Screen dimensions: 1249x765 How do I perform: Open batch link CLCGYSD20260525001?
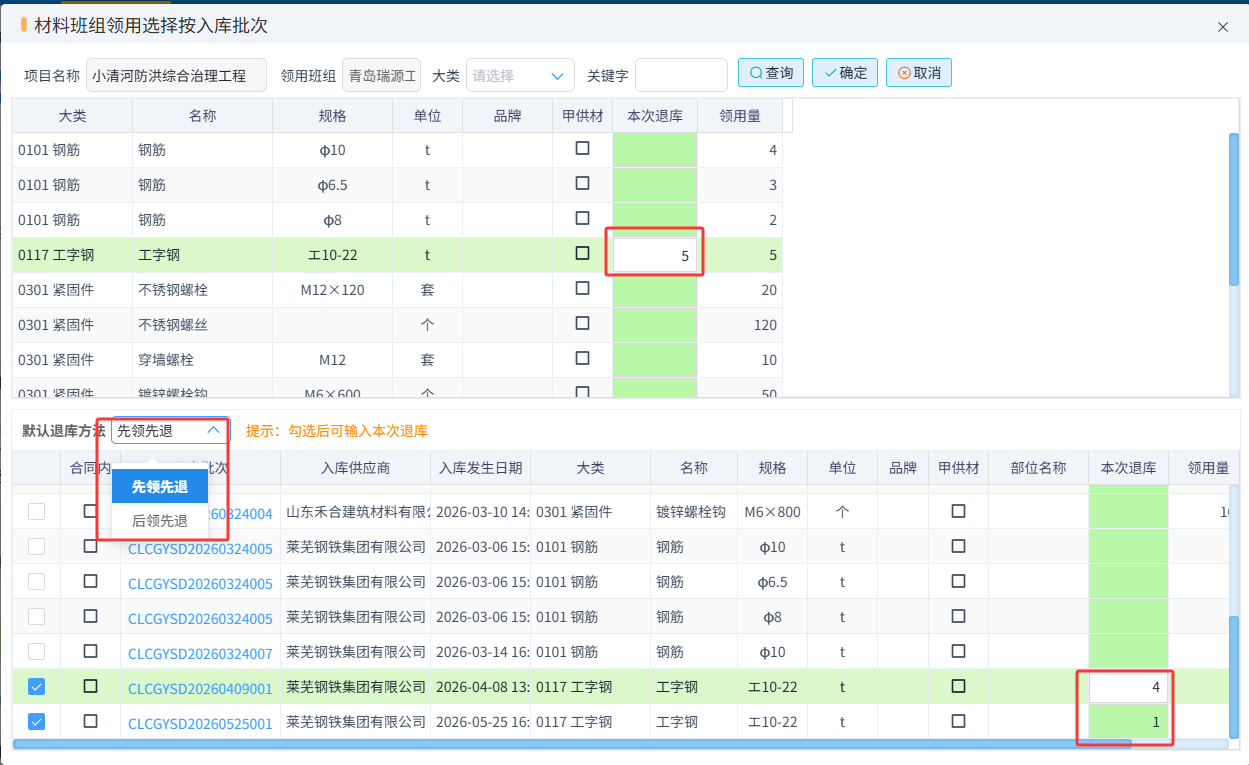[200, 724]
